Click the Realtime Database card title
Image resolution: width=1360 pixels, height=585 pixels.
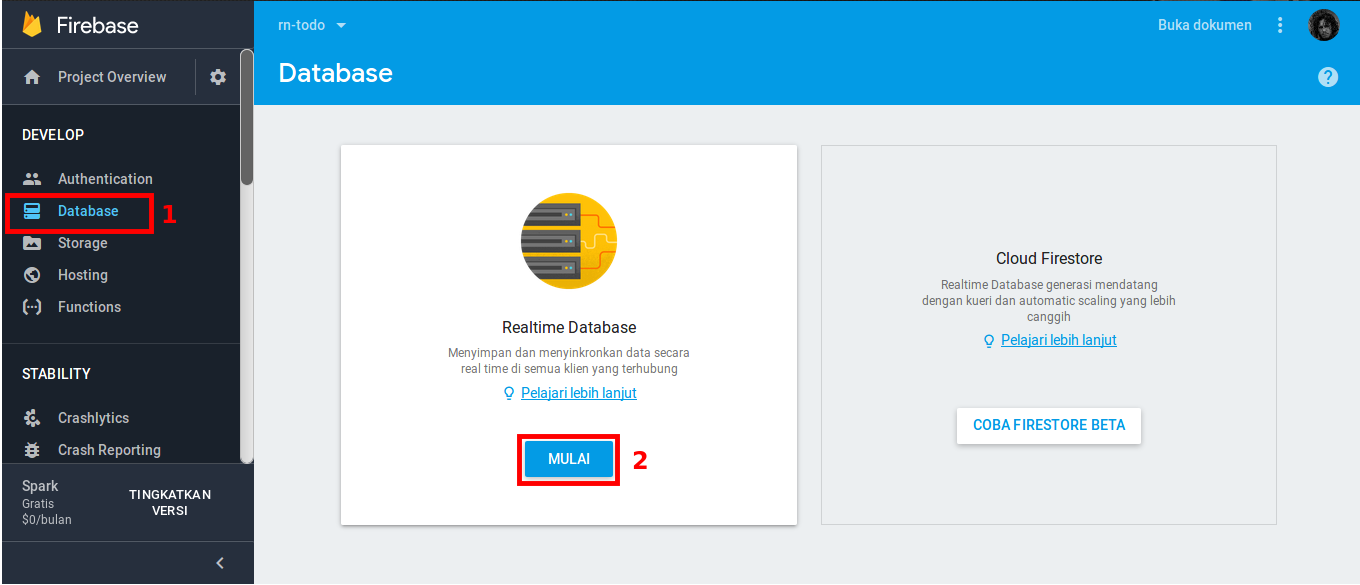569,327
